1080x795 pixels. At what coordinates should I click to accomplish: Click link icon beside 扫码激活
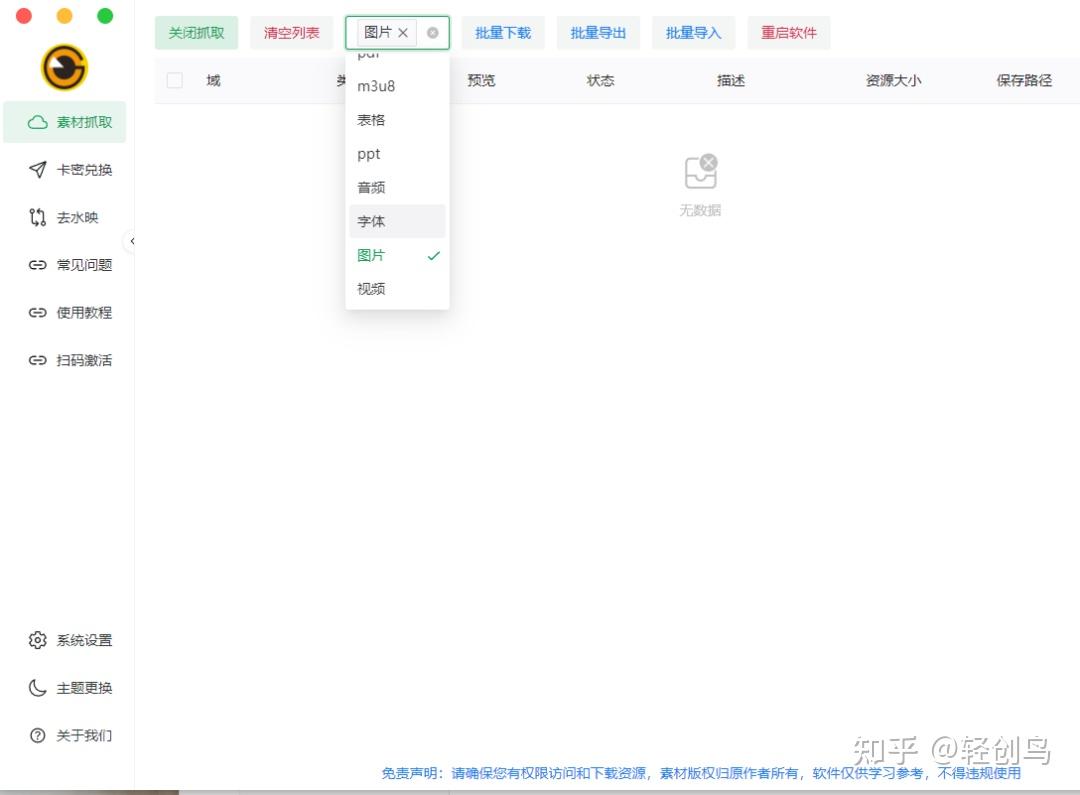pos(38,360)
